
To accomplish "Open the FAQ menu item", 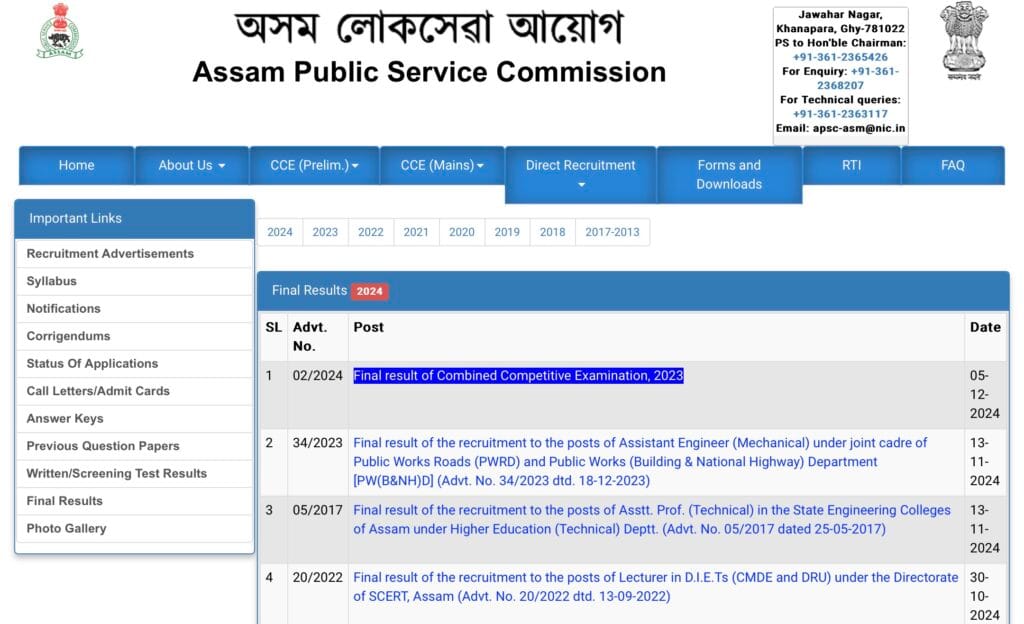I will 953,166.
